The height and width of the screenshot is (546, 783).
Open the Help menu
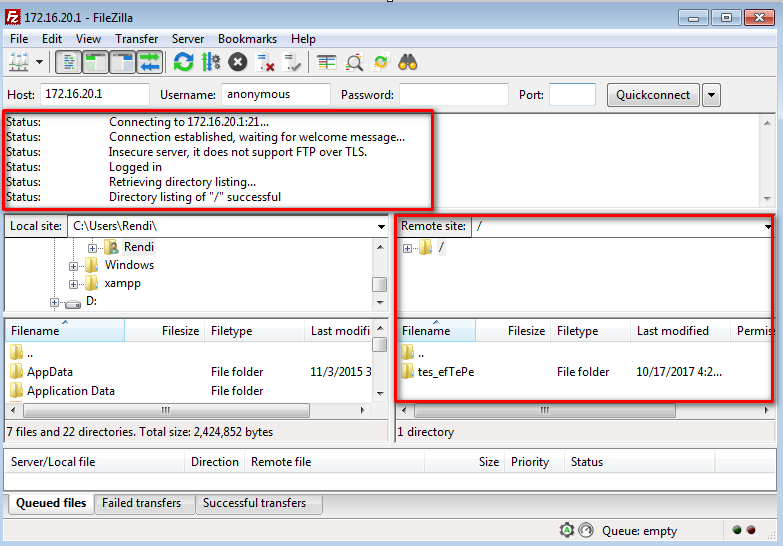303,39
